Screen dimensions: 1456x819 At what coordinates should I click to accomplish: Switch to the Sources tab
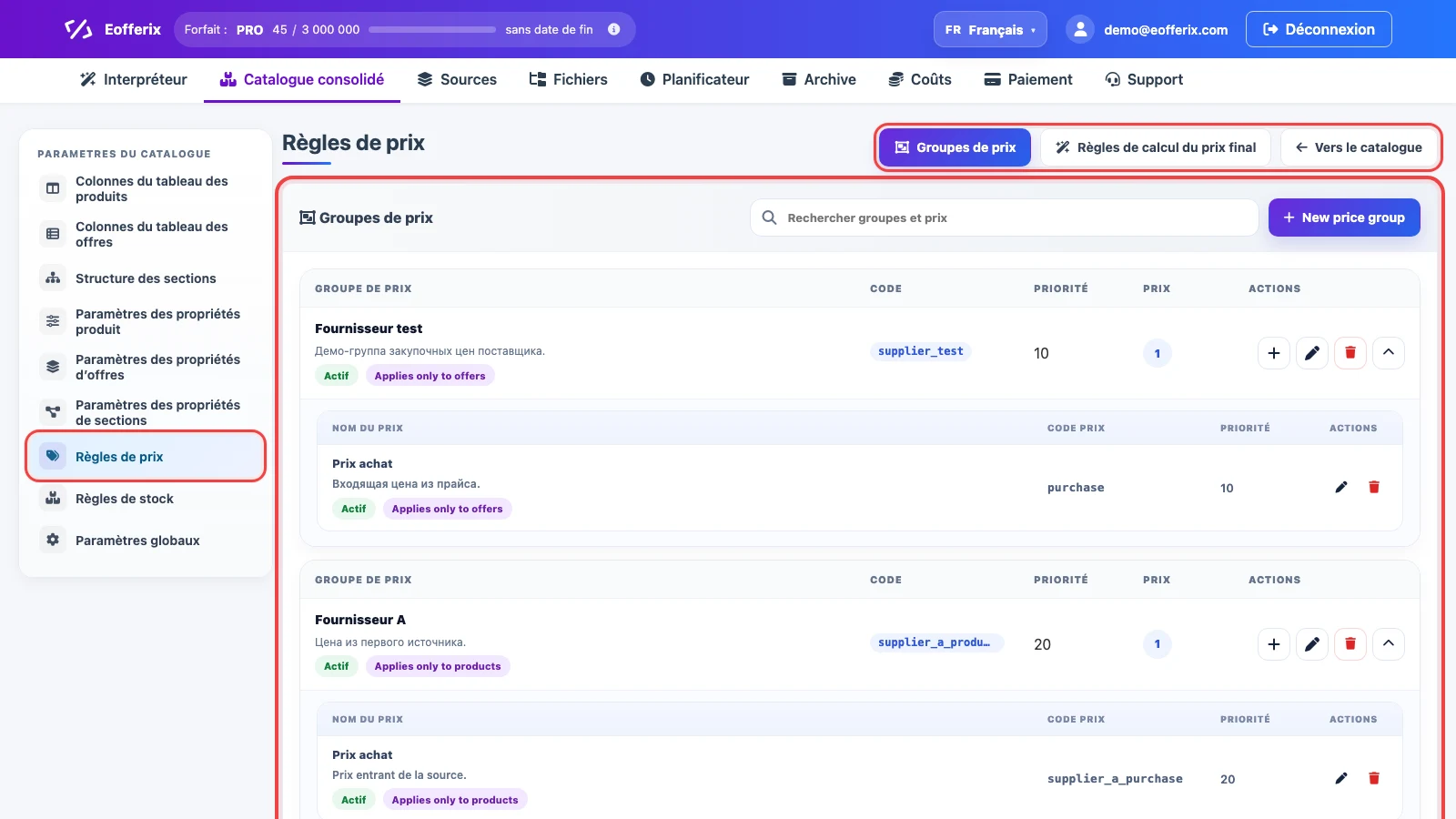click(x=457, y=79)
